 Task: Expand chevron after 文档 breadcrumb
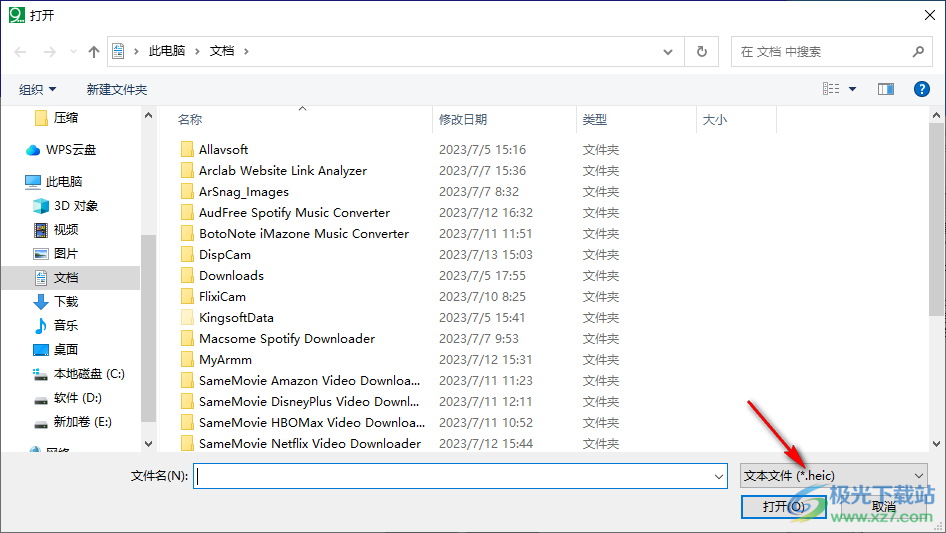tap(246, 51)
